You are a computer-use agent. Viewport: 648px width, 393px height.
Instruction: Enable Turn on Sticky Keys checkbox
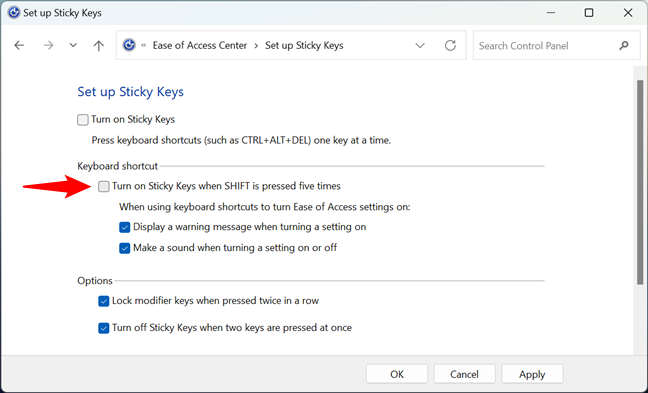[83, 120]
